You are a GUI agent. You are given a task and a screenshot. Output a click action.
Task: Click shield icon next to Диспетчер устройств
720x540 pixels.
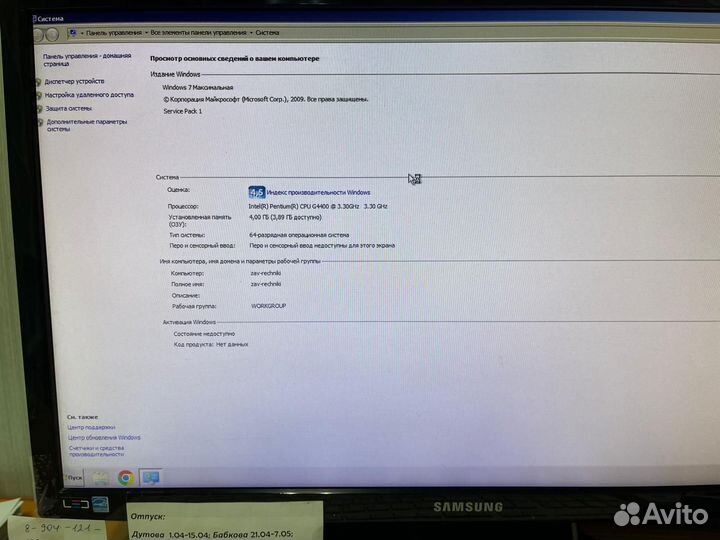[x=39, y=82]
